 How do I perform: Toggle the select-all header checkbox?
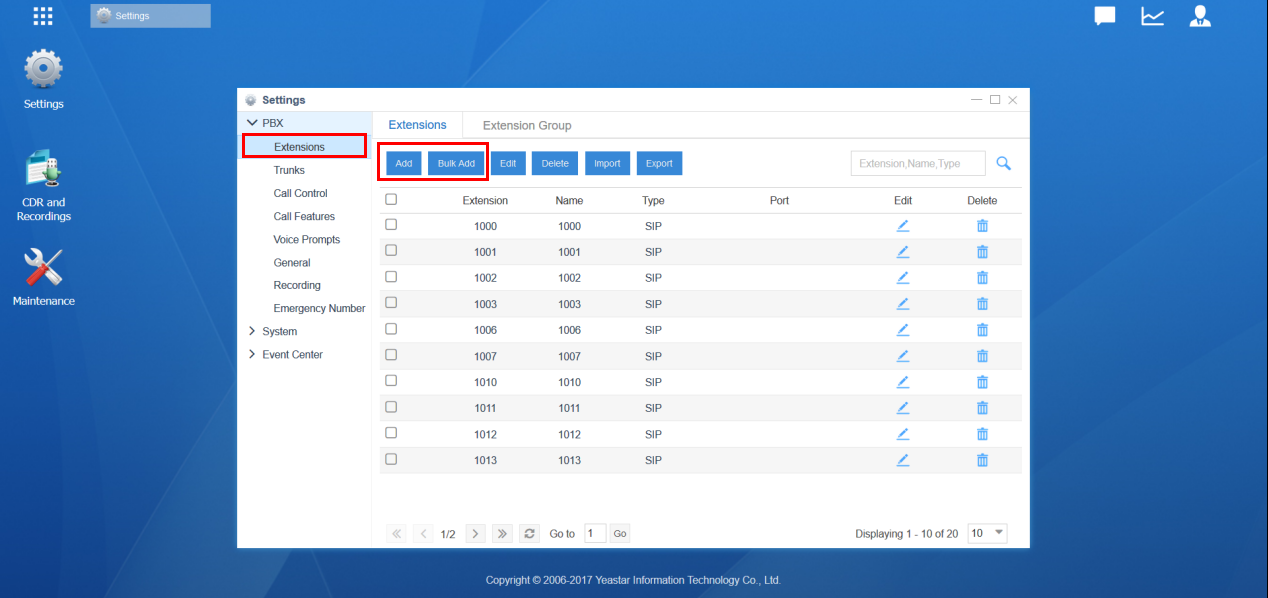tap(391, 199)
